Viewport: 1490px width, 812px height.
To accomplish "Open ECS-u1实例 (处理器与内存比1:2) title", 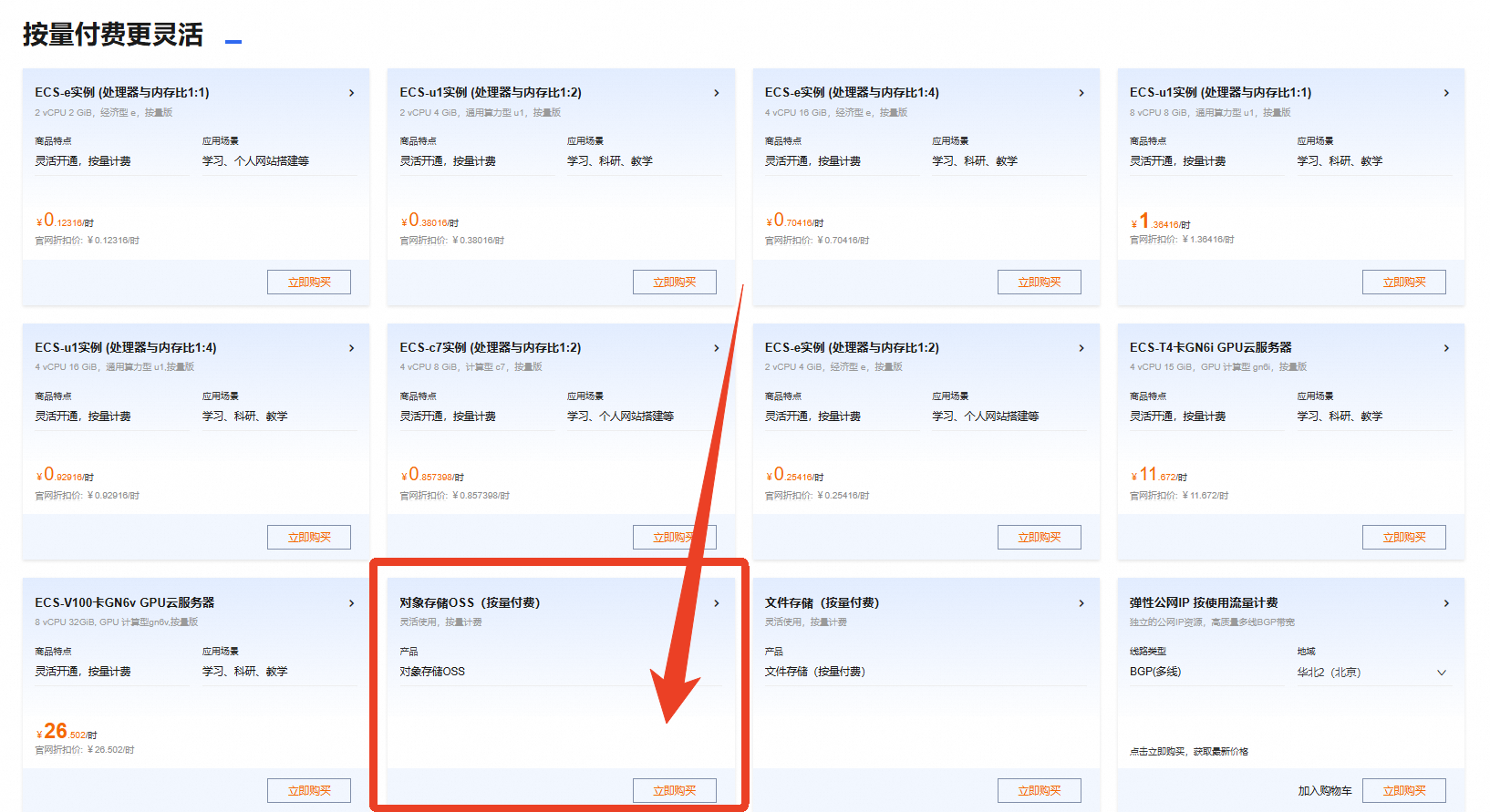I will (491, 93).
